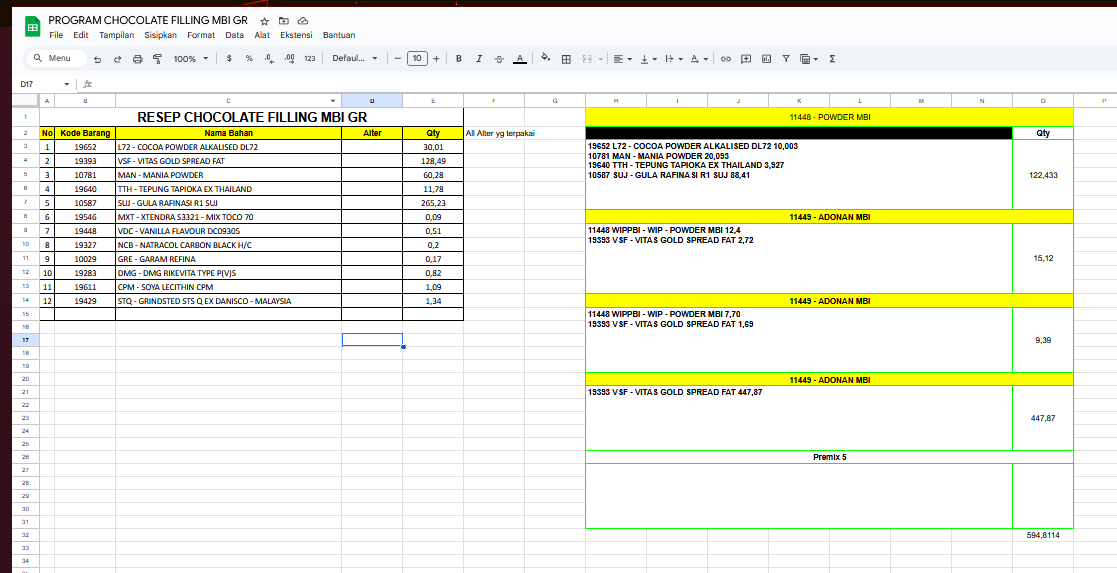Toggle bold formatting
1117x573 pixels.
(x=459, y=59)
